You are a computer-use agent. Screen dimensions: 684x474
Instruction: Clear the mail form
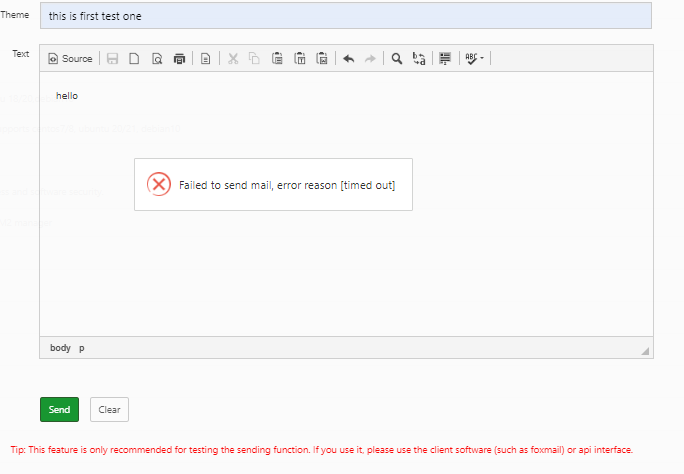(x=109, y=409)
